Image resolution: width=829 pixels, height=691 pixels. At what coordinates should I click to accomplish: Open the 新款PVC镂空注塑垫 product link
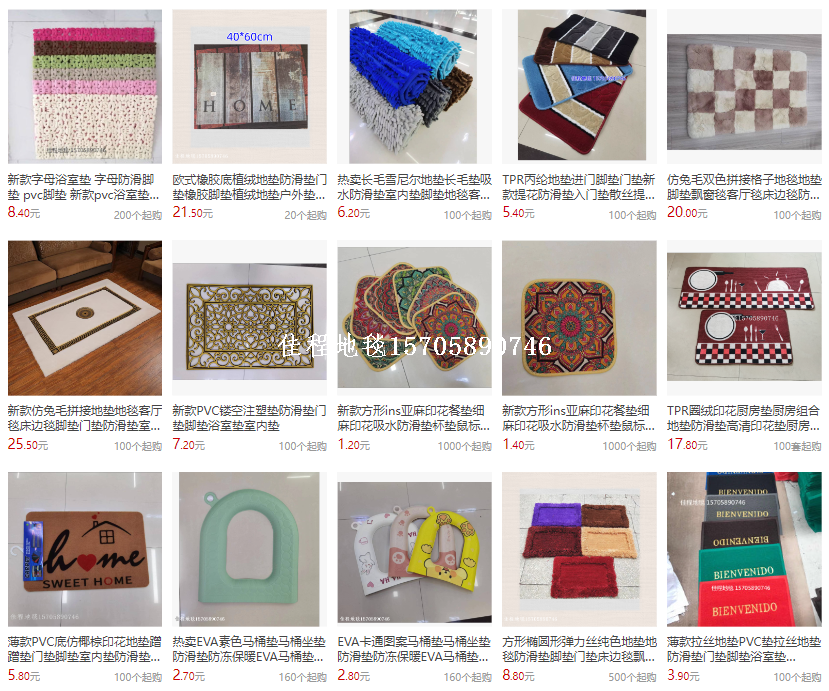(x=249, y=418)
